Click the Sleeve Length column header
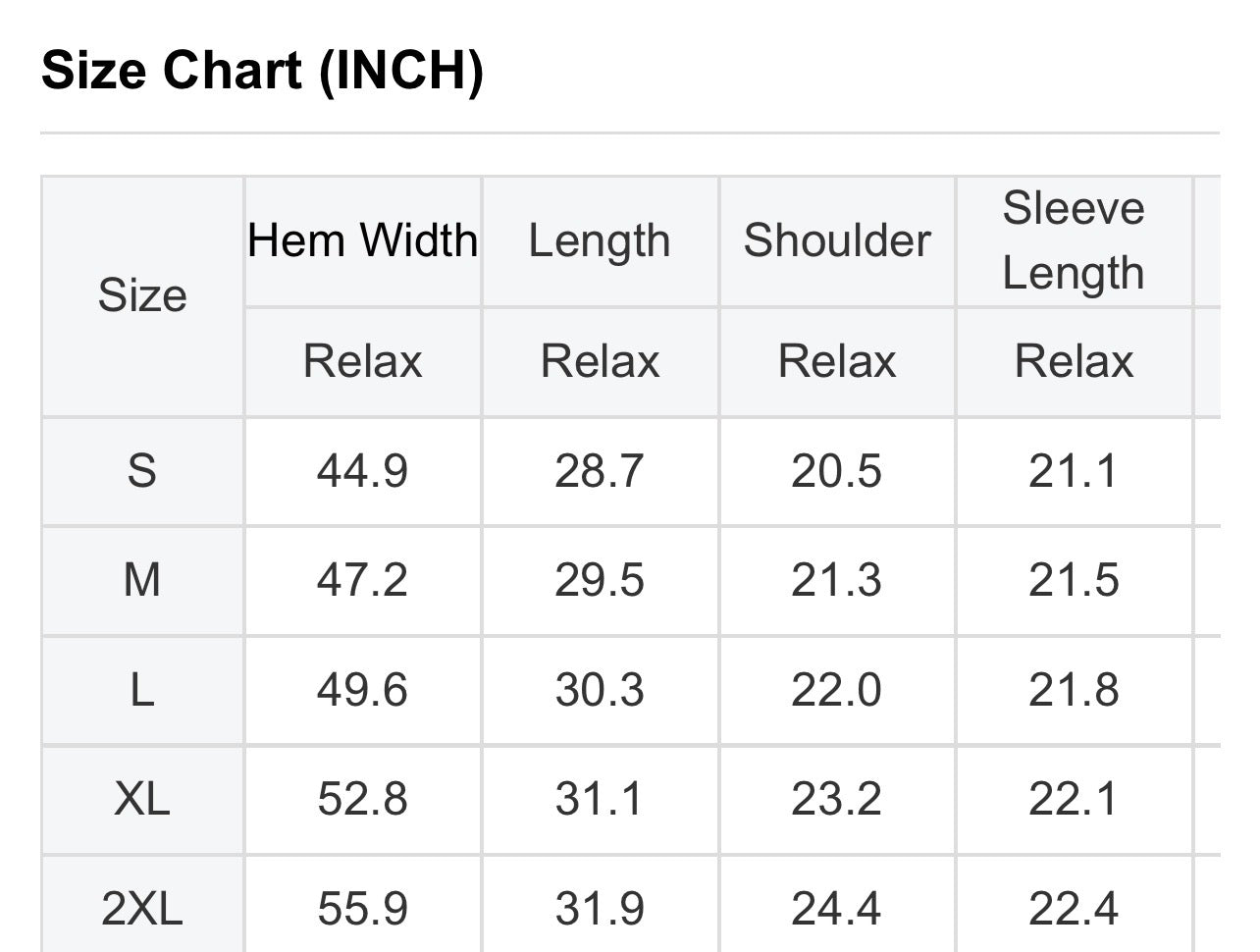This screenshot has width=1260, height=952. 1074,240
